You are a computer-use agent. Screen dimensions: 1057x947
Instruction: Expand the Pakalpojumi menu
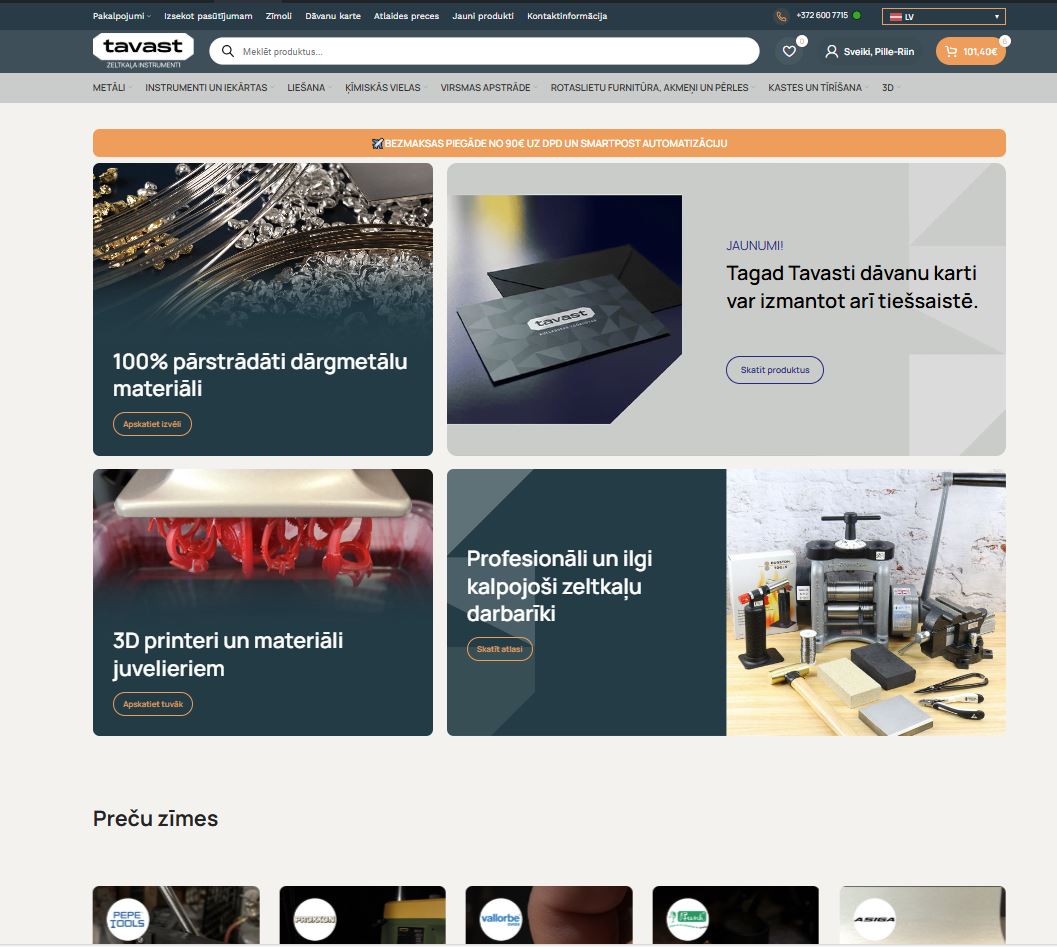click(121, 16)
